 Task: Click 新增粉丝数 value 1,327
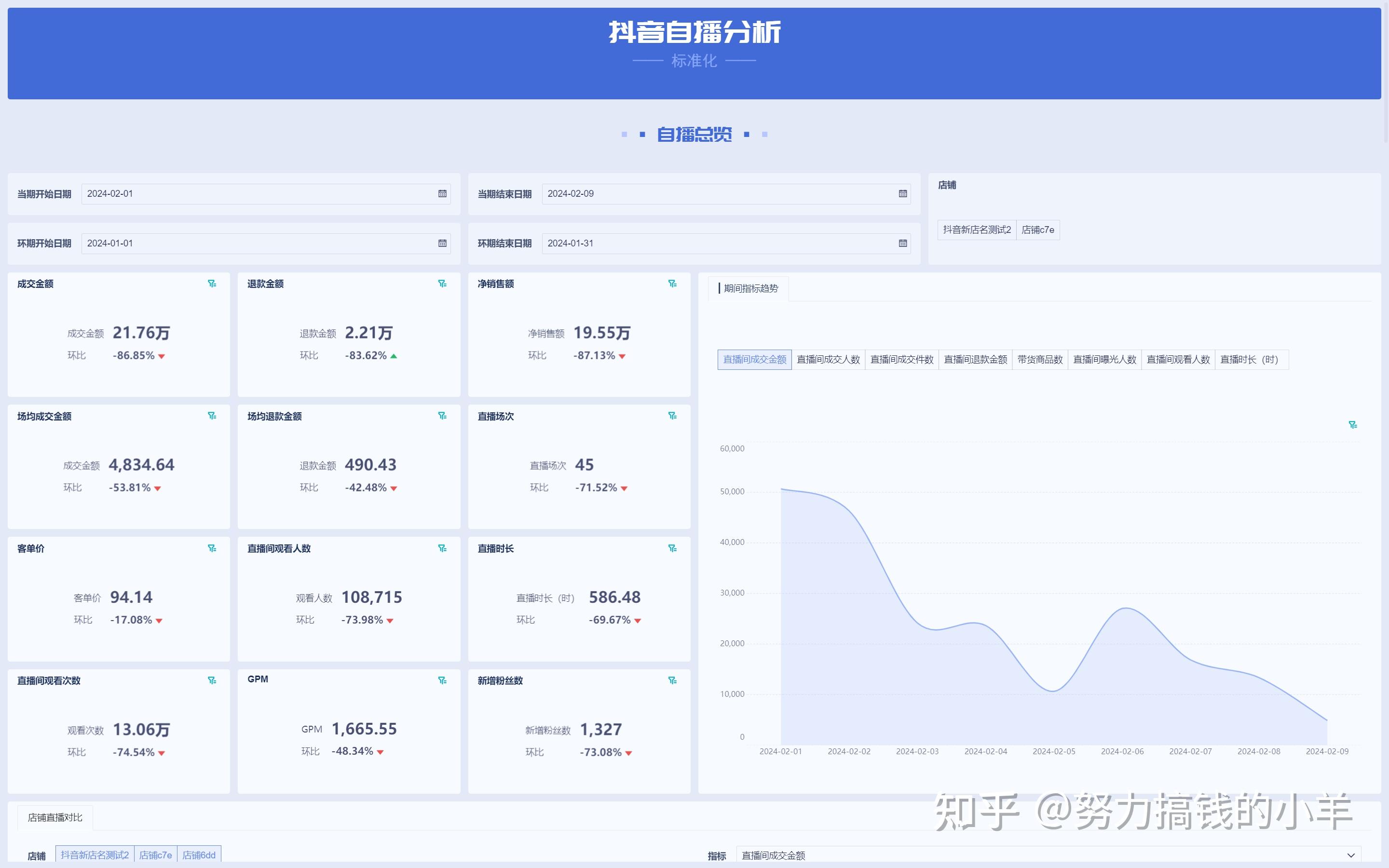pyautogui.click(x=601, y=730)
